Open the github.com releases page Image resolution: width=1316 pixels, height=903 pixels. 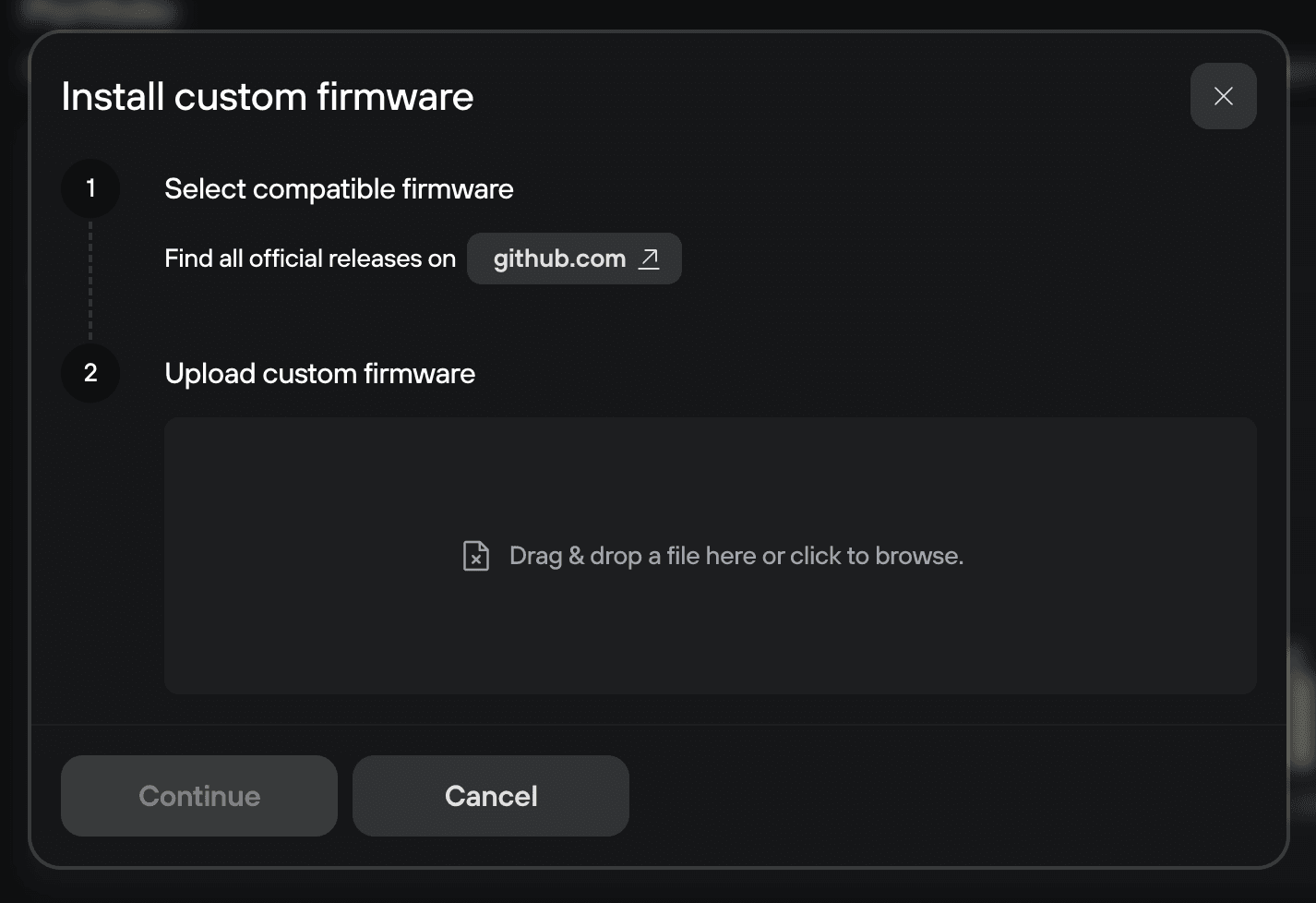tap(573, 259)
